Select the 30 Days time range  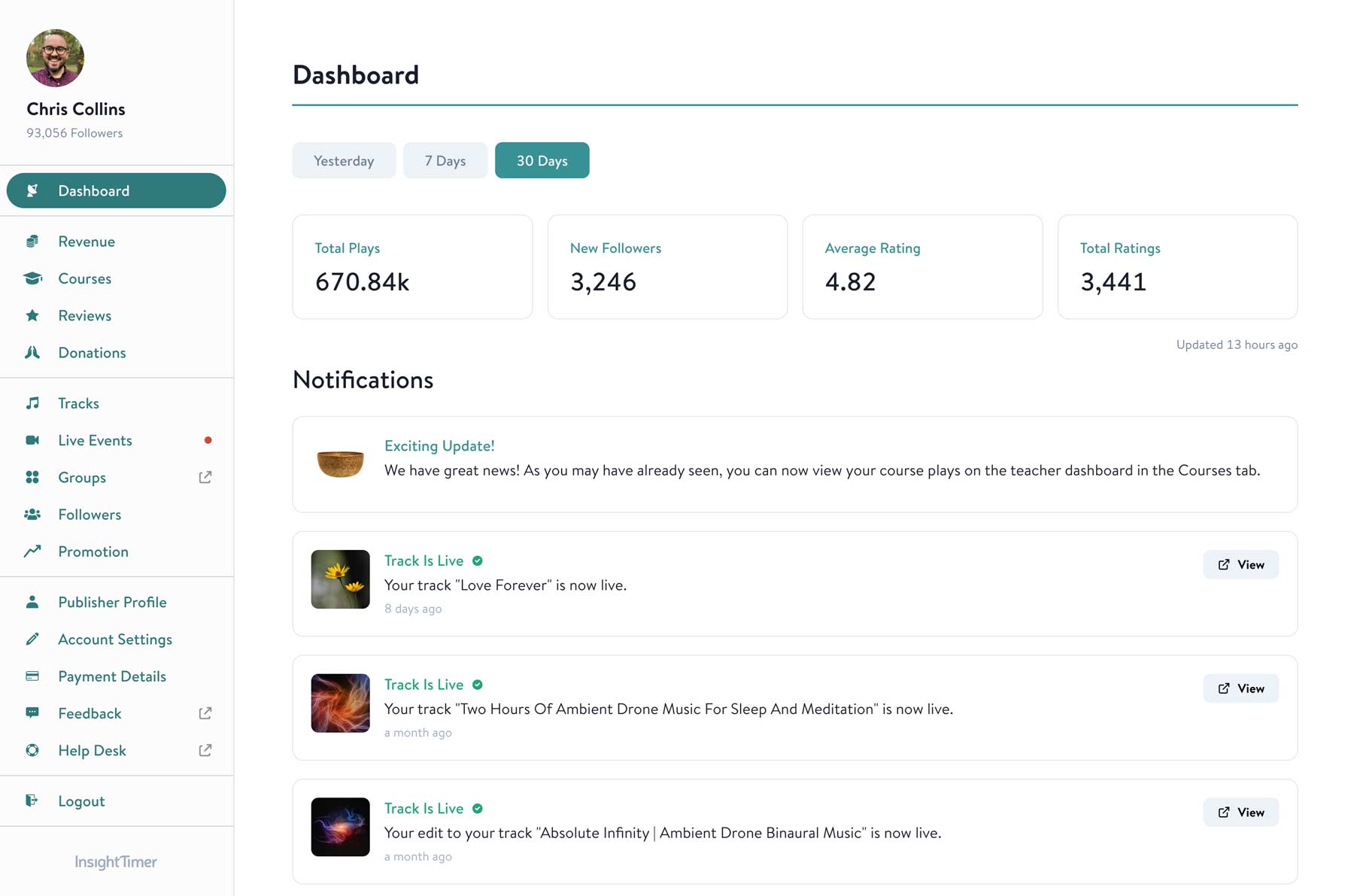coord(542,160)
